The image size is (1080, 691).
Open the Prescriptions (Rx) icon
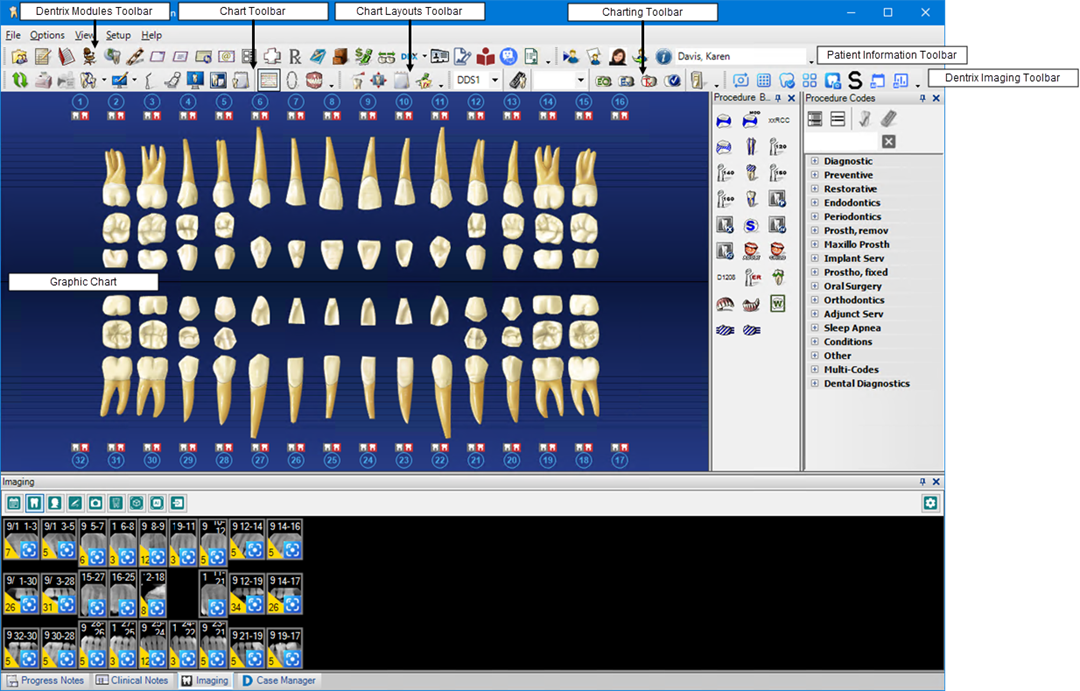click(295, 57)
